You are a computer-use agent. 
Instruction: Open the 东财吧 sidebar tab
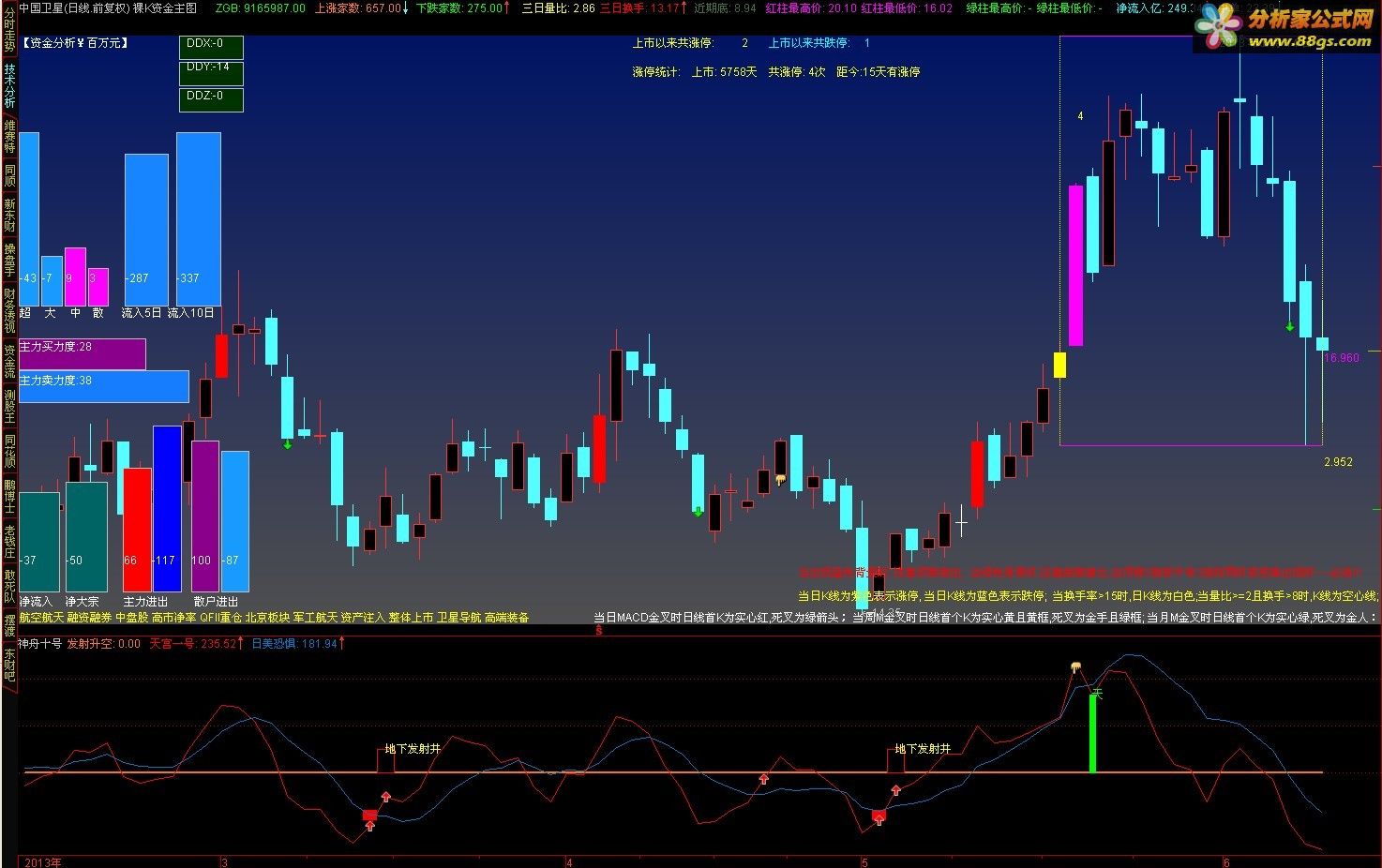(9, 665)
